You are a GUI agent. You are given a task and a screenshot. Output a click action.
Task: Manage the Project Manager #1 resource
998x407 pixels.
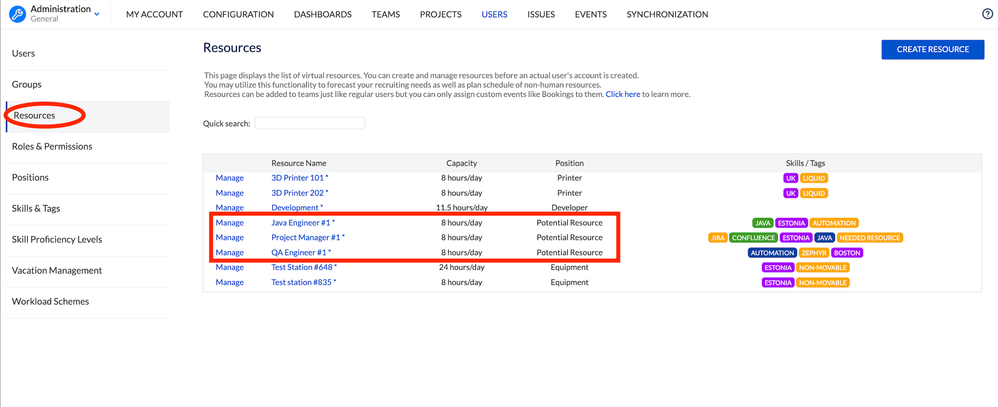pos(230,238)
